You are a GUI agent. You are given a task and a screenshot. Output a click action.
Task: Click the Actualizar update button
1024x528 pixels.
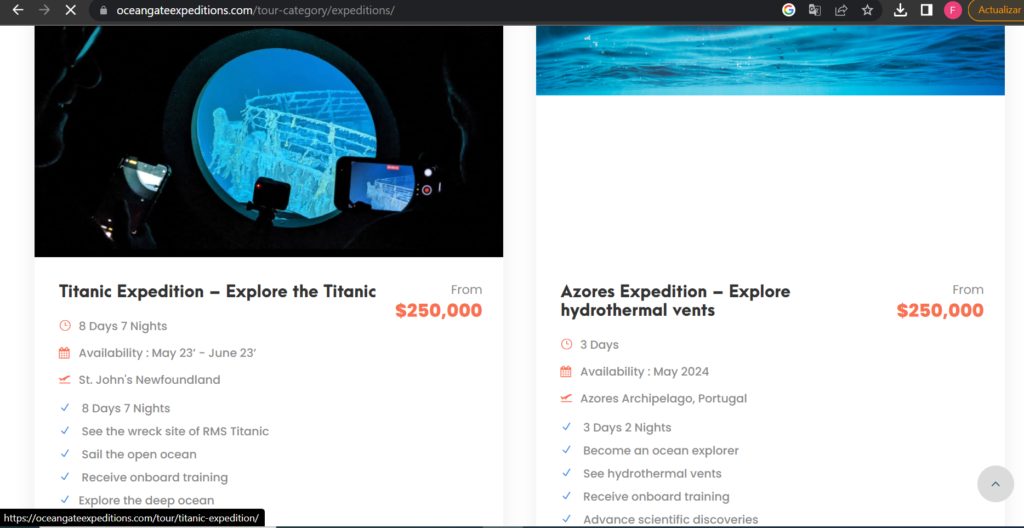point(997,10)
